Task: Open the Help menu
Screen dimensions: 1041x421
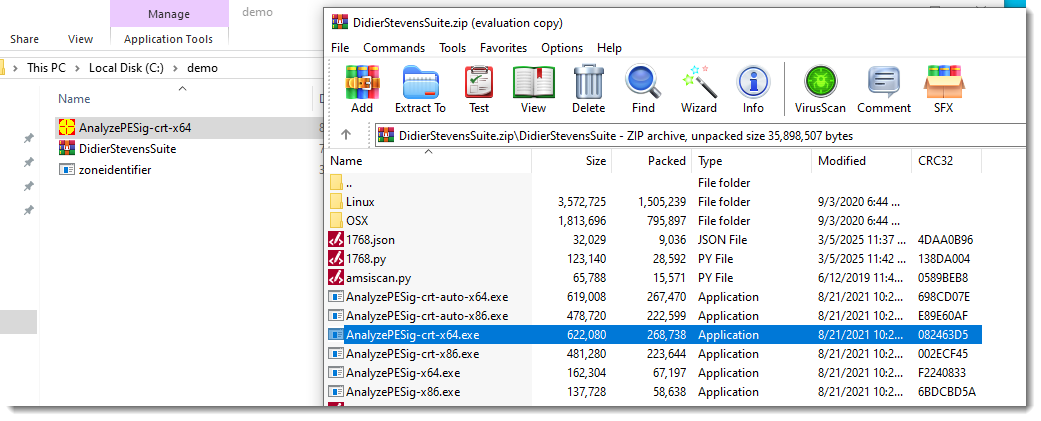Action: point(609,48)
